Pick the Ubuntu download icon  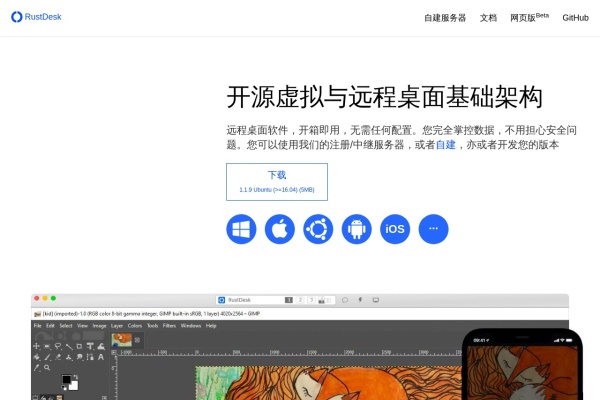(318, 229)
